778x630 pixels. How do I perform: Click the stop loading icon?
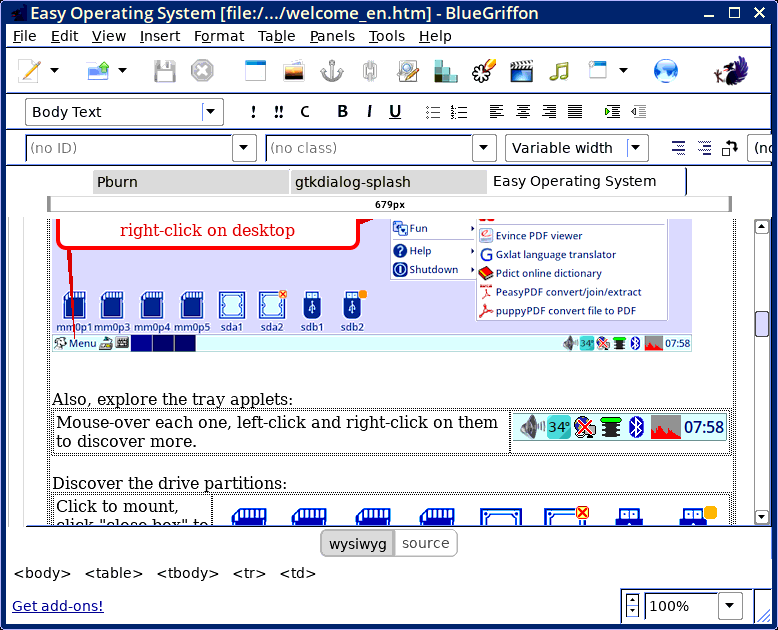tap(202, 71)
